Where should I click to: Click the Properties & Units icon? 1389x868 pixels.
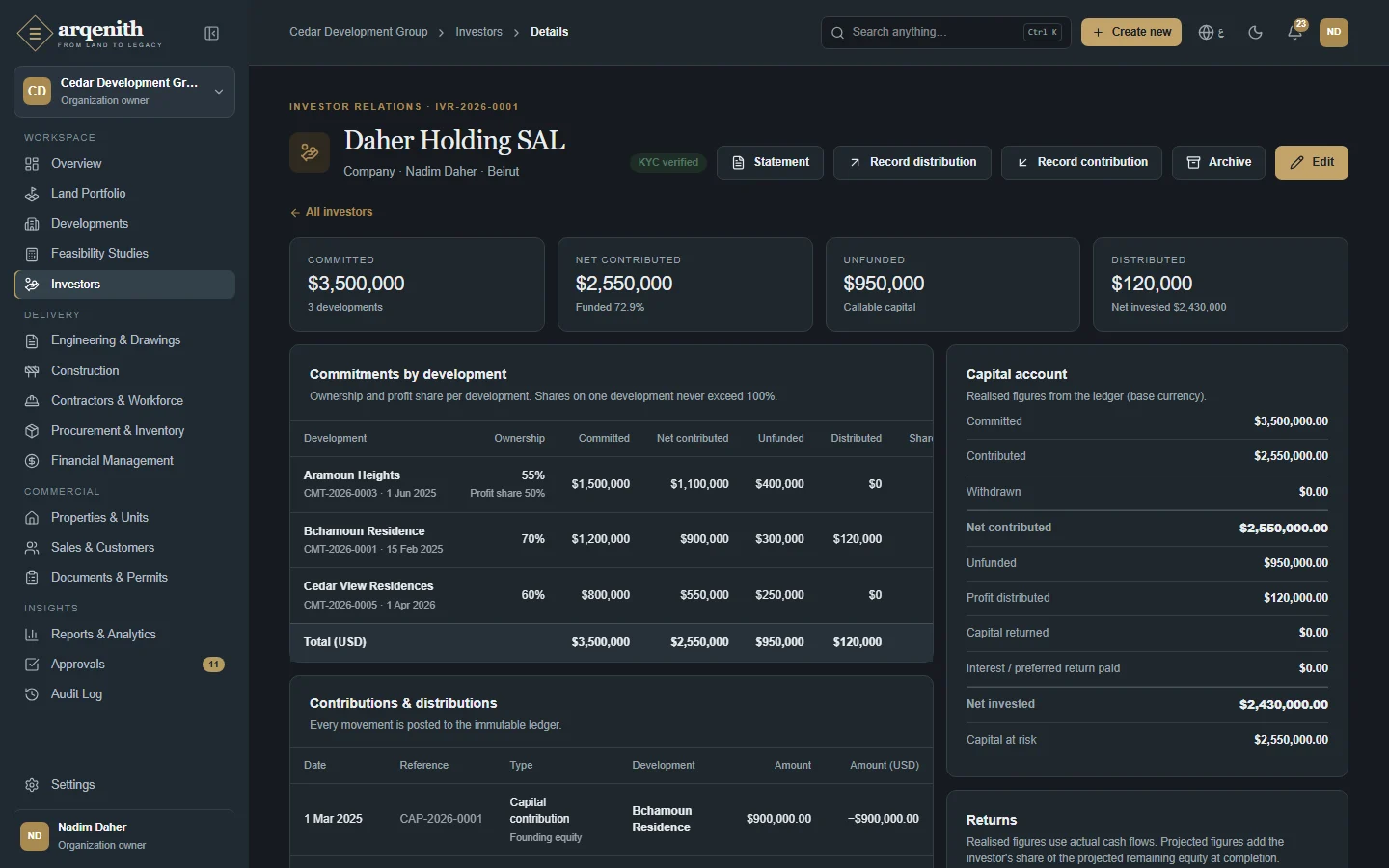tap(32, 518)
